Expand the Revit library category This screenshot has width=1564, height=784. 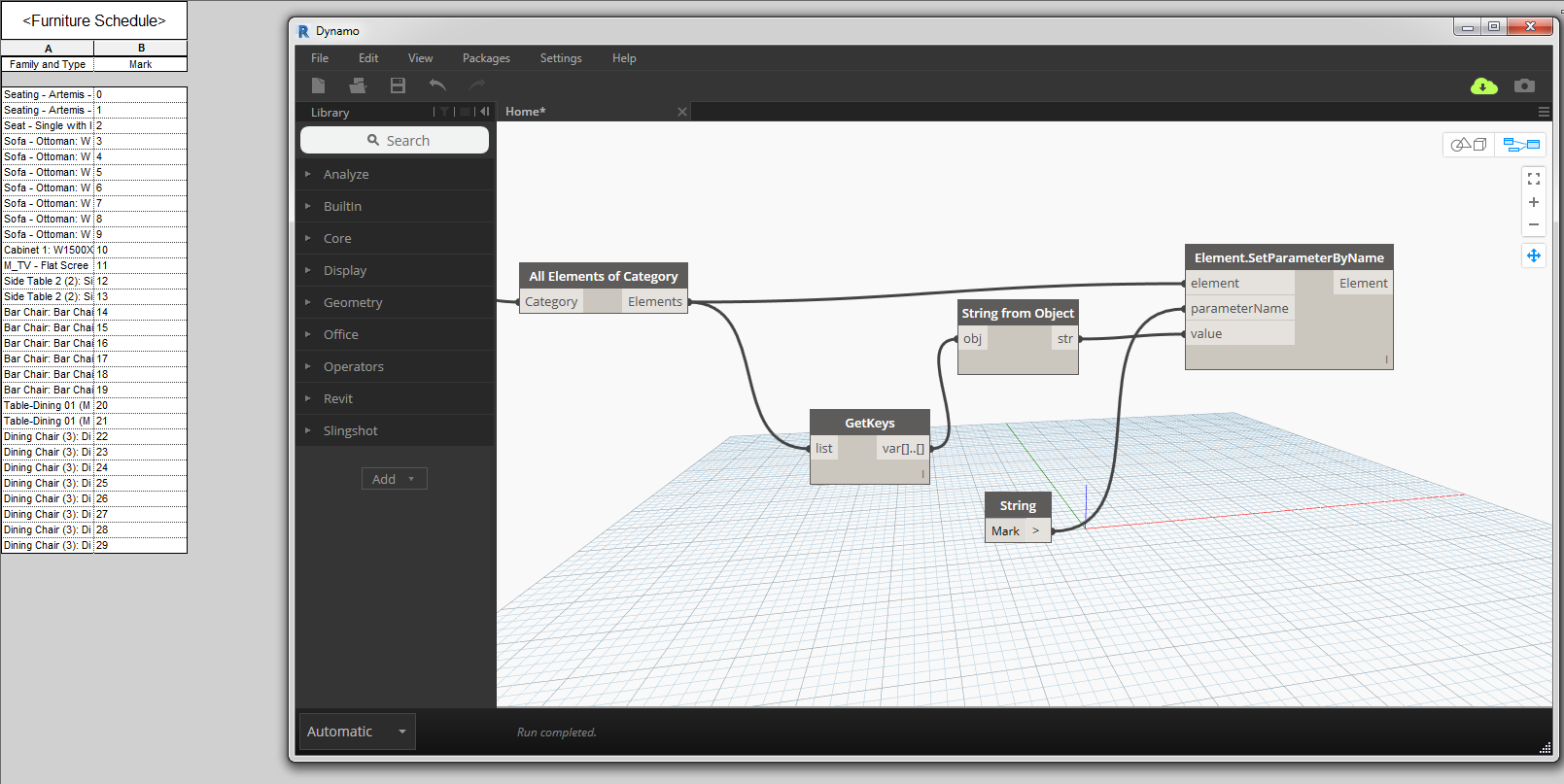point(396,398)
